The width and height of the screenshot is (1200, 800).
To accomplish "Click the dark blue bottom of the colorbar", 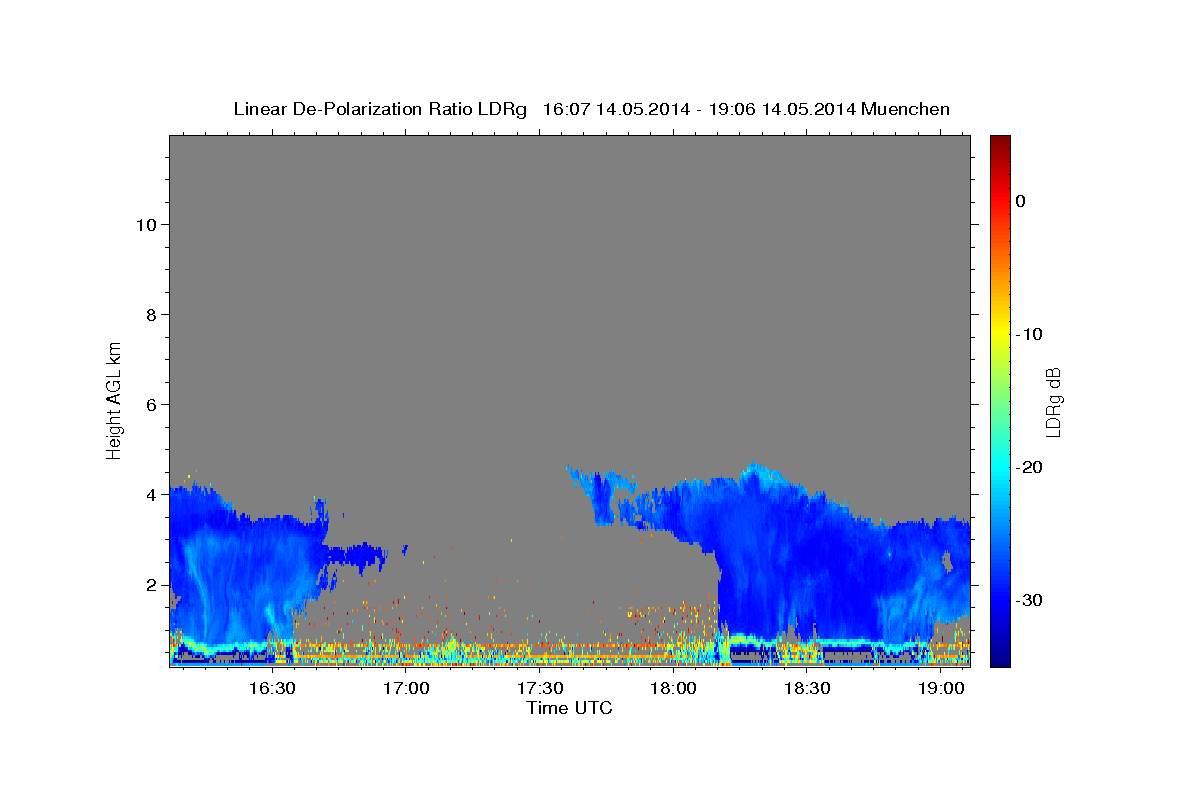I will coord(1000,655).
